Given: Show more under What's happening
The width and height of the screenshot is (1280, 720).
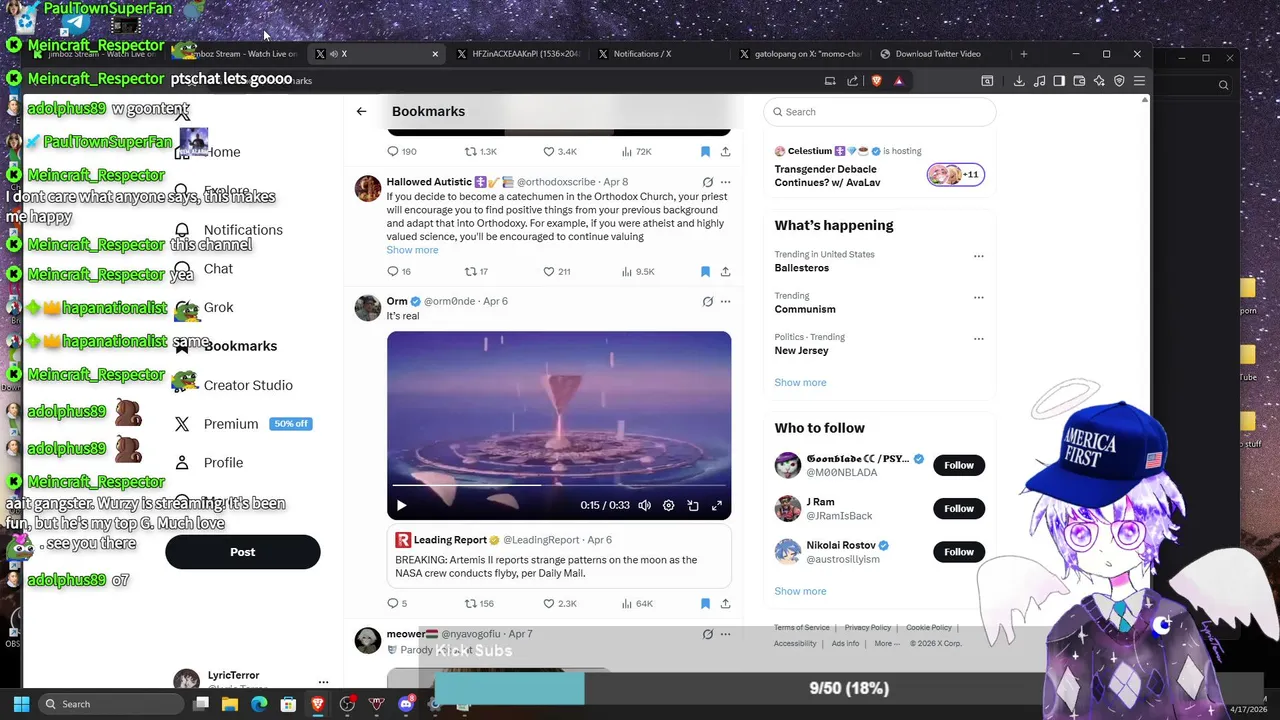Looking at the screenshot, I should 800,383.
